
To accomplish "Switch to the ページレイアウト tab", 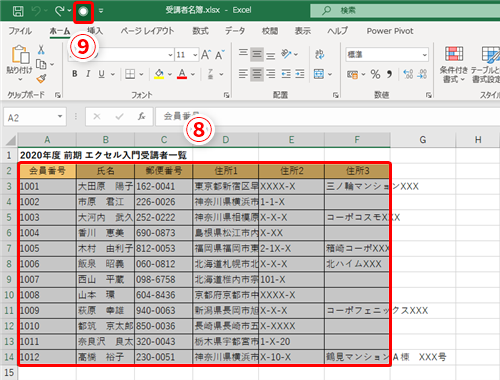I will [x=147, y=31].
